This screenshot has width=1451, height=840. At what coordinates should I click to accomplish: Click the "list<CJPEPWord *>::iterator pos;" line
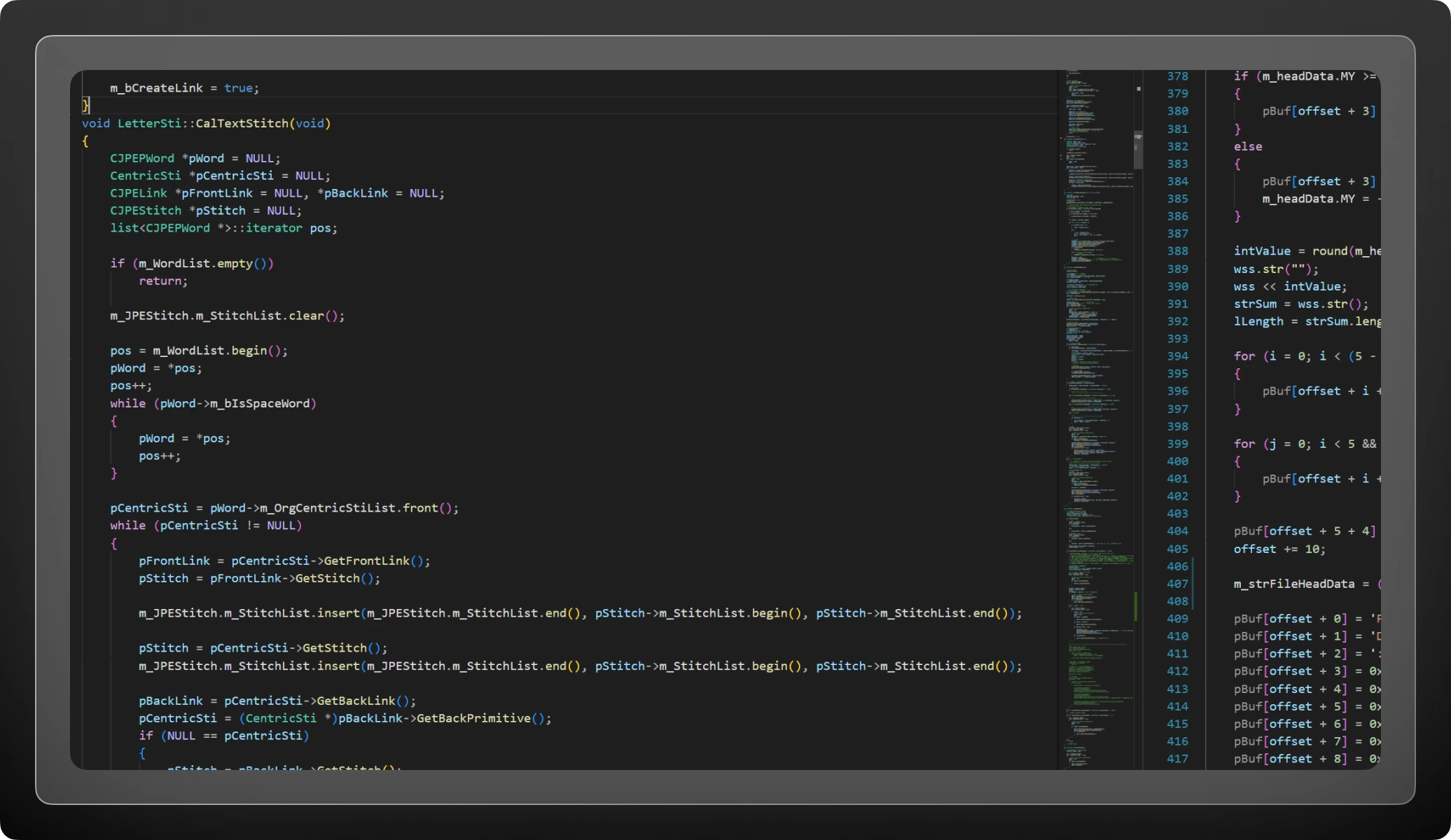click(223, 228)
